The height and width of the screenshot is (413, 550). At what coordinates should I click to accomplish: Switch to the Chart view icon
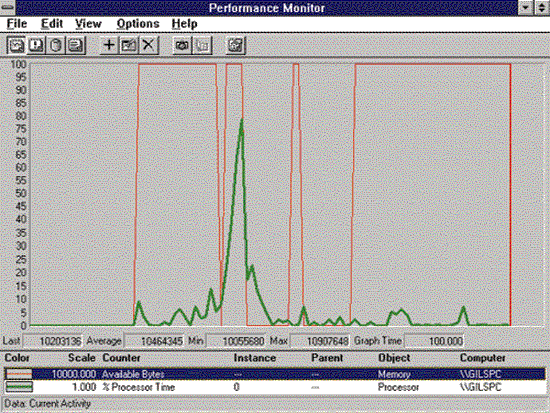point(16,45)
